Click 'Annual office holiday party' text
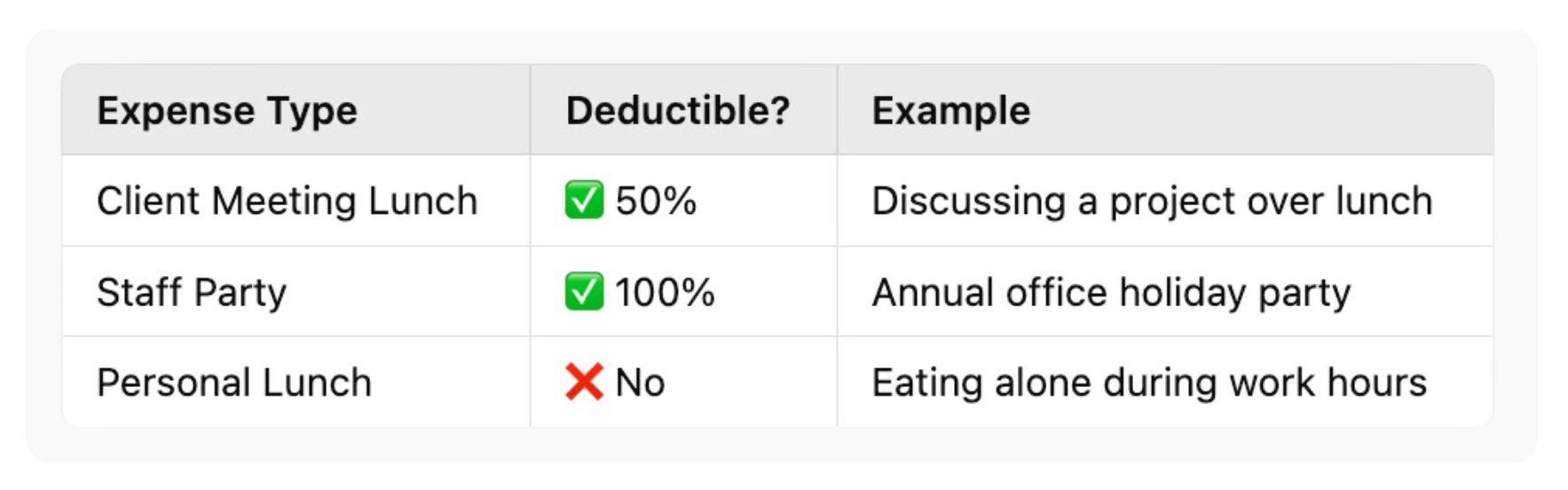Viewport: 1568px width, 490px height. [x=1111, y=293]
